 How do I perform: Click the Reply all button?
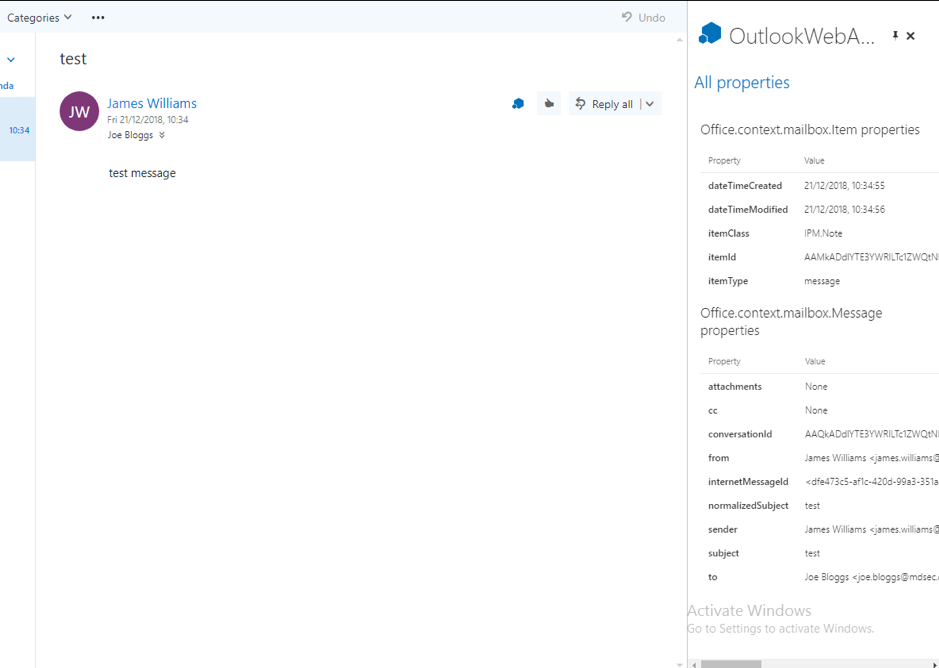pyautogui.click(x=604, y=104)
